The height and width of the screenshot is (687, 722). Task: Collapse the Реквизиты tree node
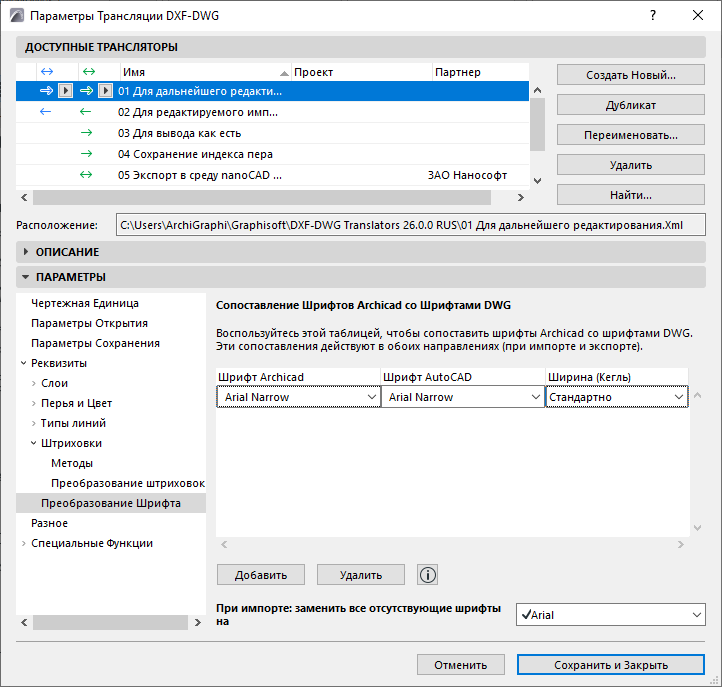pyautogui.click(x=23, y=363)
